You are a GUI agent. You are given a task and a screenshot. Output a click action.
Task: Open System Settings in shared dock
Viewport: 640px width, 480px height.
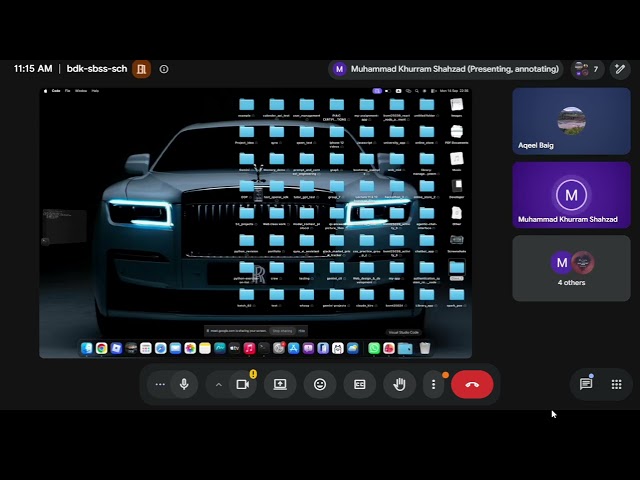[x=279, y=348]
